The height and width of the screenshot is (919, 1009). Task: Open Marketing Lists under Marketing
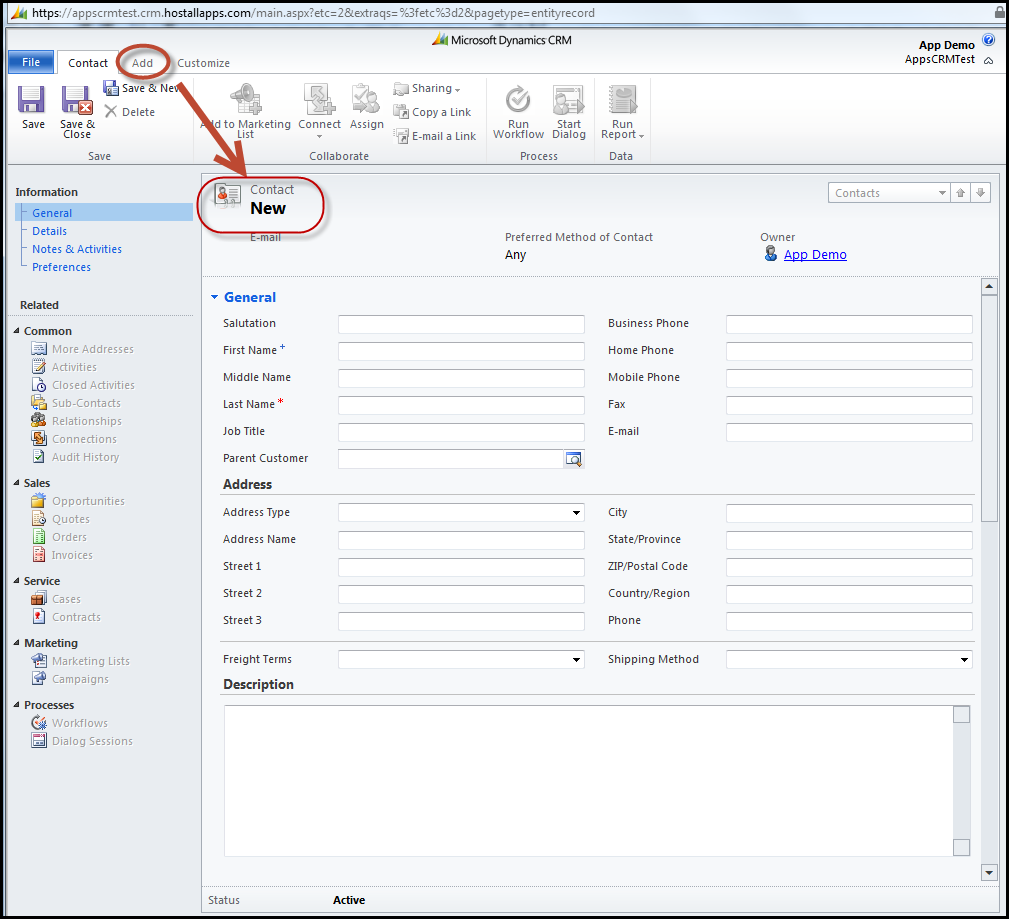click(x=80, y=661)
